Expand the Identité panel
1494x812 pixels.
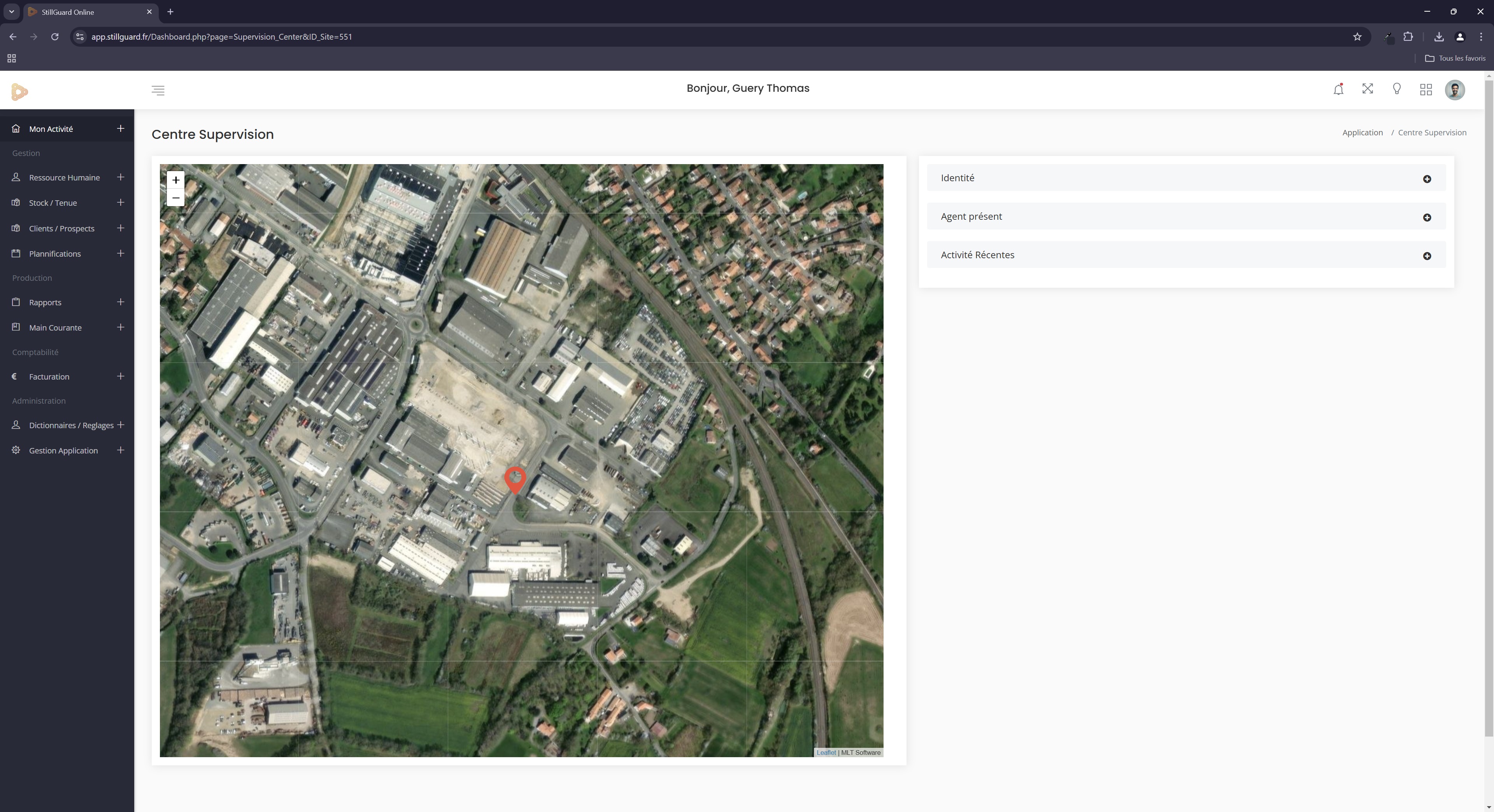coord(1427,179)
